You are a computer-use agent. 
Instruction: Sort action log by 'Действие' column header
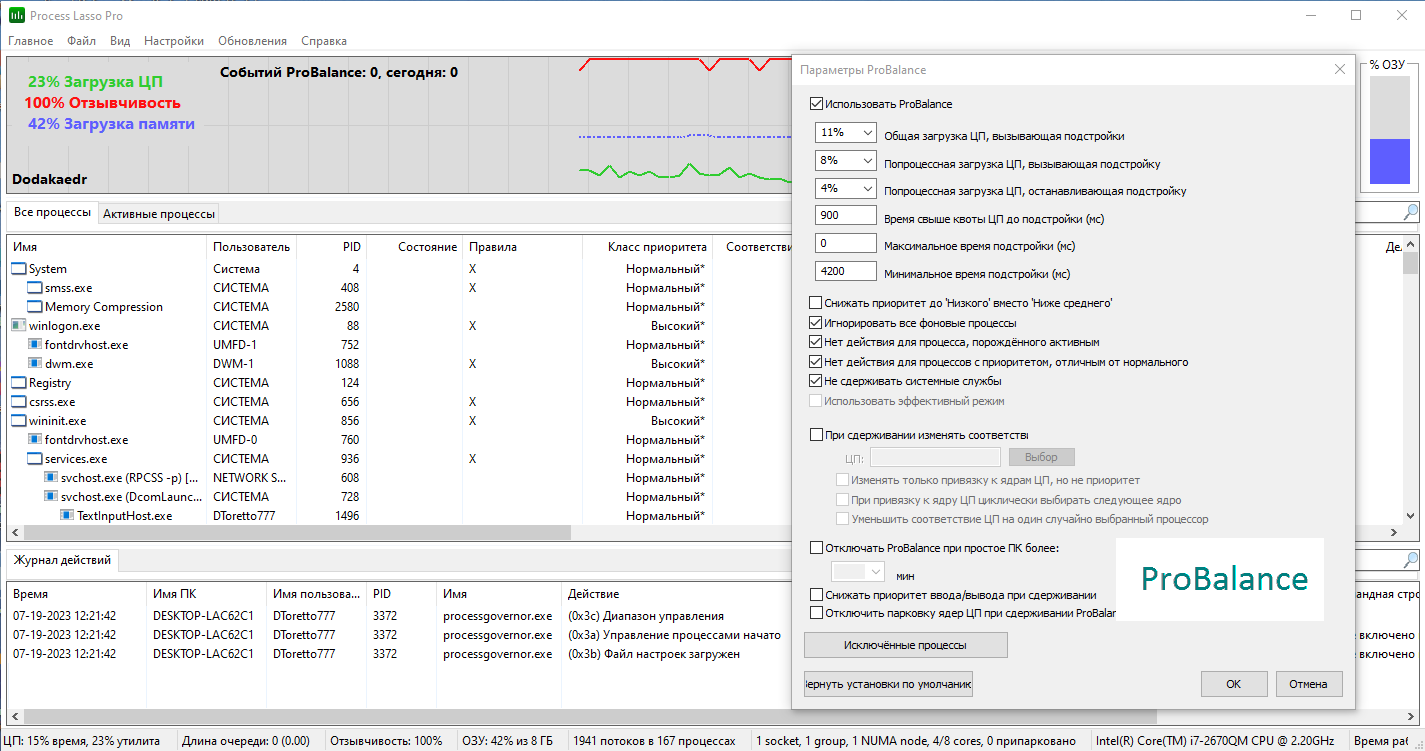[x=675, y=594]
